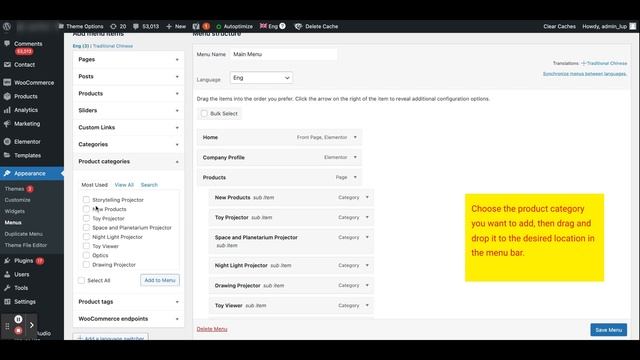The width and height of the screenshot is (640, 360).
Task: Click the Delete Menu link
Action: [x=212, y=329]
